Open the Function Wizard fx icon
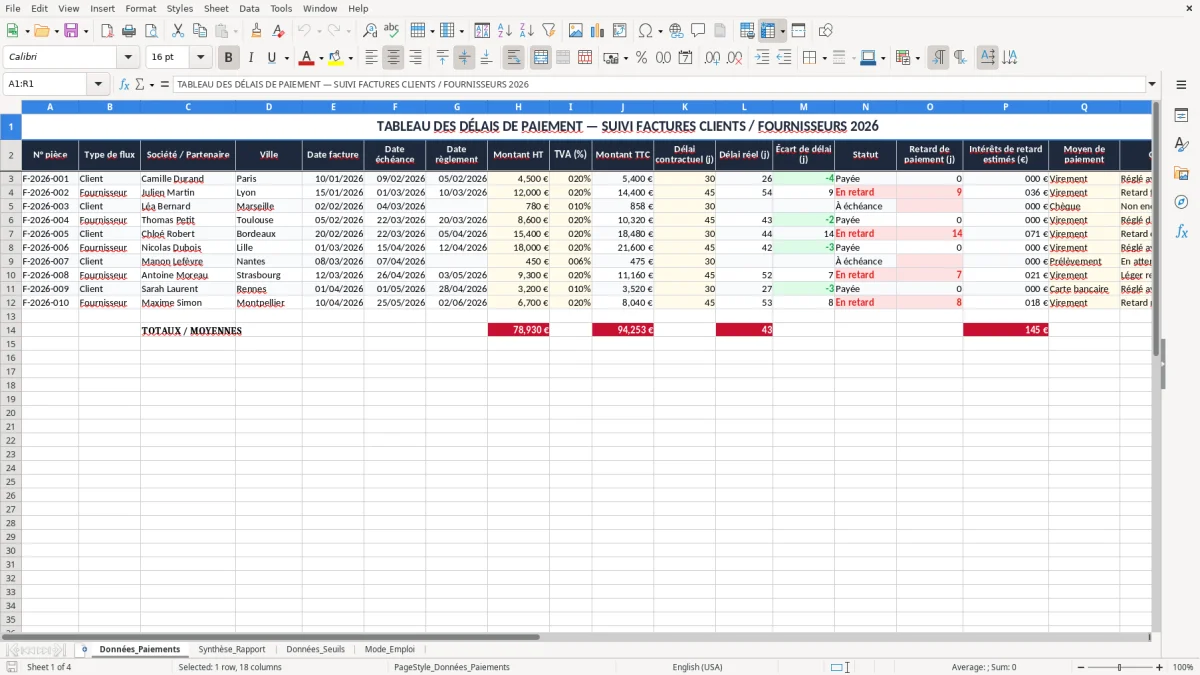 (125, 84)
